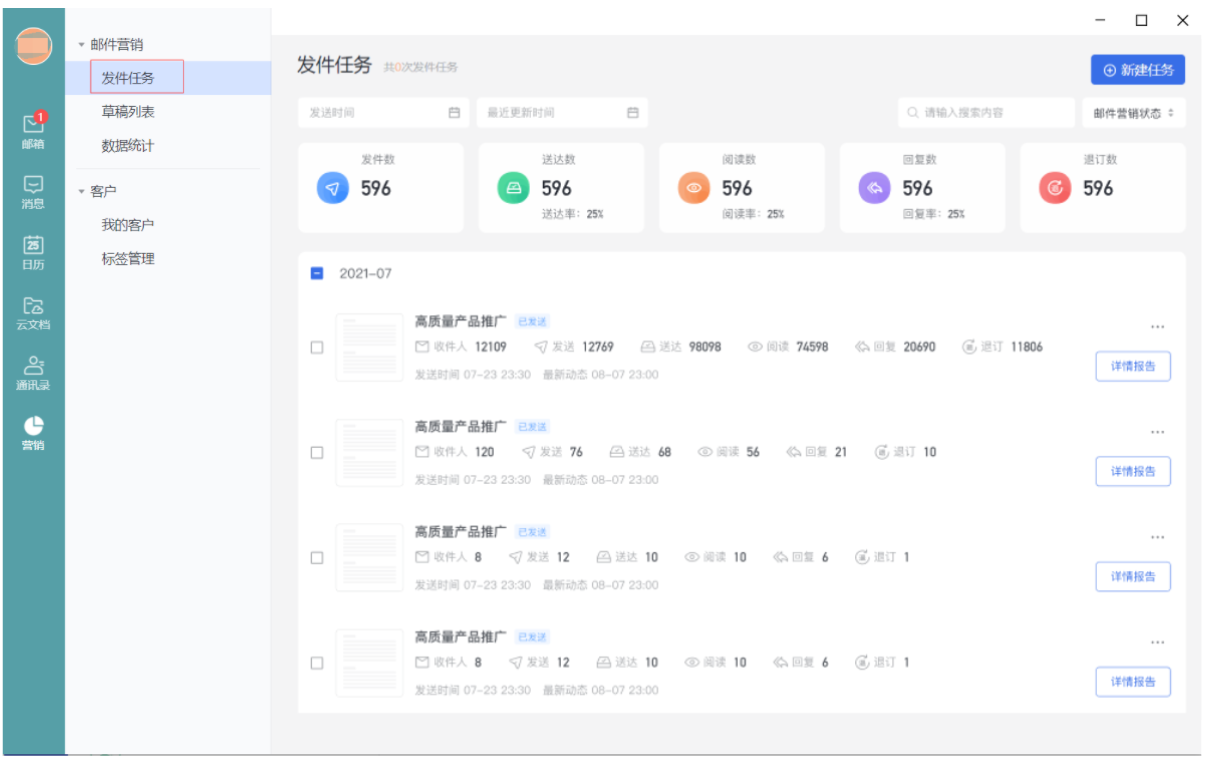Viewport: 1209px width, 767px height.
Task: Check the last task row checkbox
Action: click(x=317, y=663)
